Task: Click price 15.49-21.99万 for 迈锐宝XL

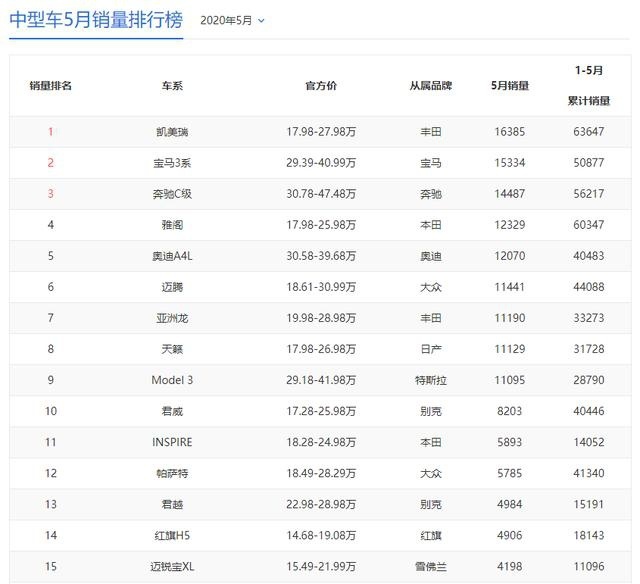Action: pyautogui.click(x=321, y=566)
